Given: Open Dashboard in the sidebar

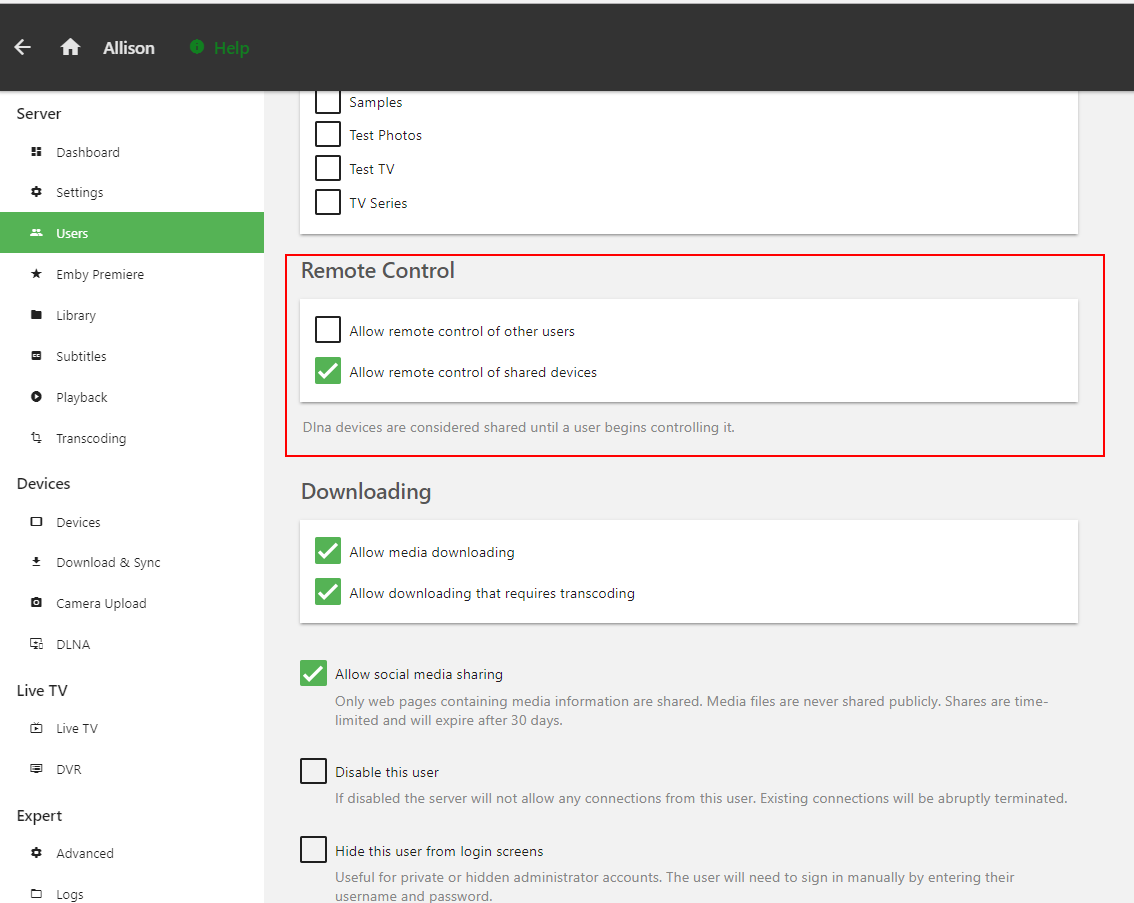Looking at the screenshot, I should coord(132,152).
